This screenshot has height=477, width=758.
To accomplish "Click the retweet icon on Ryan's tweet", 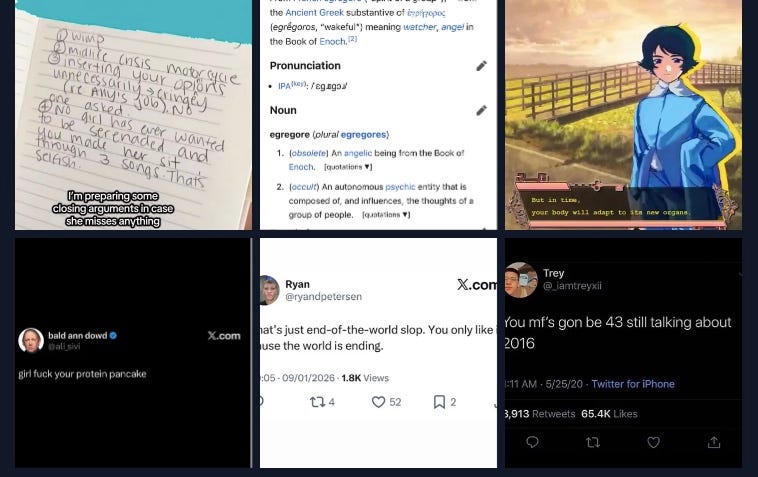I will coord(317,402).
